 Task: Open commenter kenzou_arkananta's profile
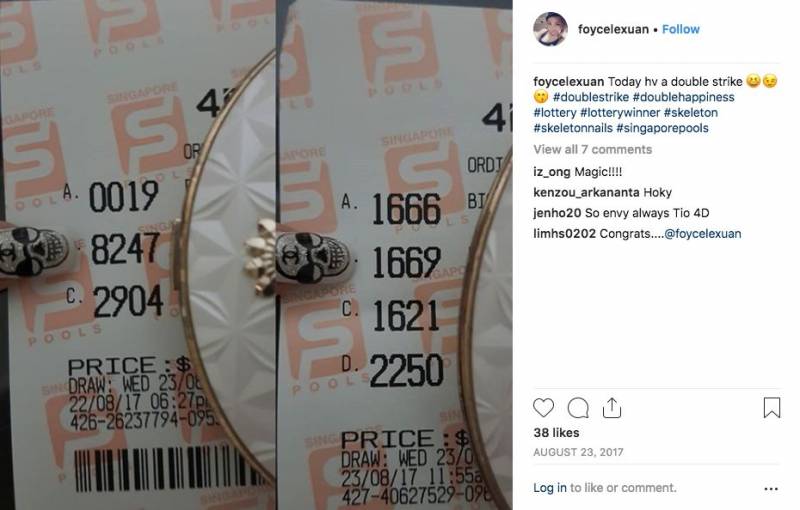click(586, 192)
